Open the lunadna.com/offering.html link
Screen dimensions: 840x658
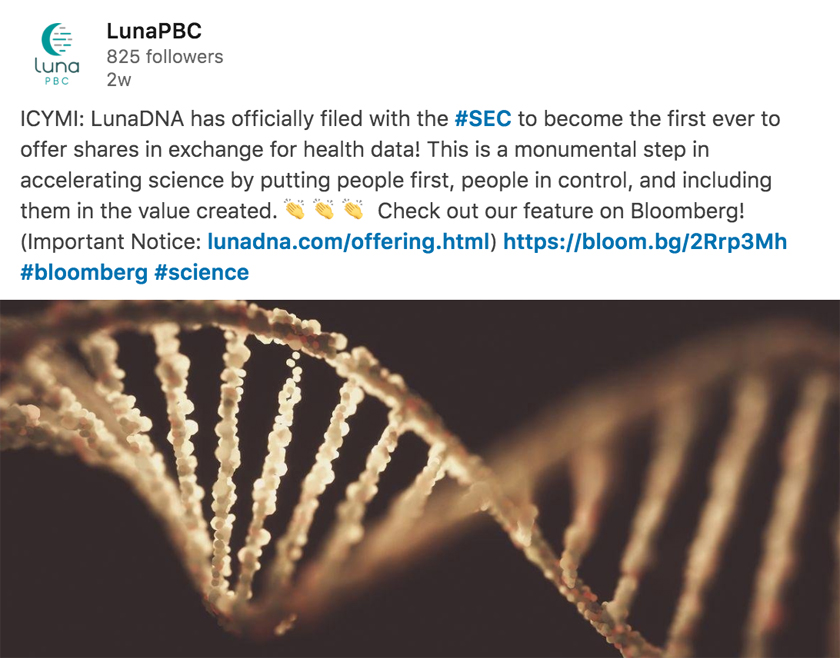349,242
